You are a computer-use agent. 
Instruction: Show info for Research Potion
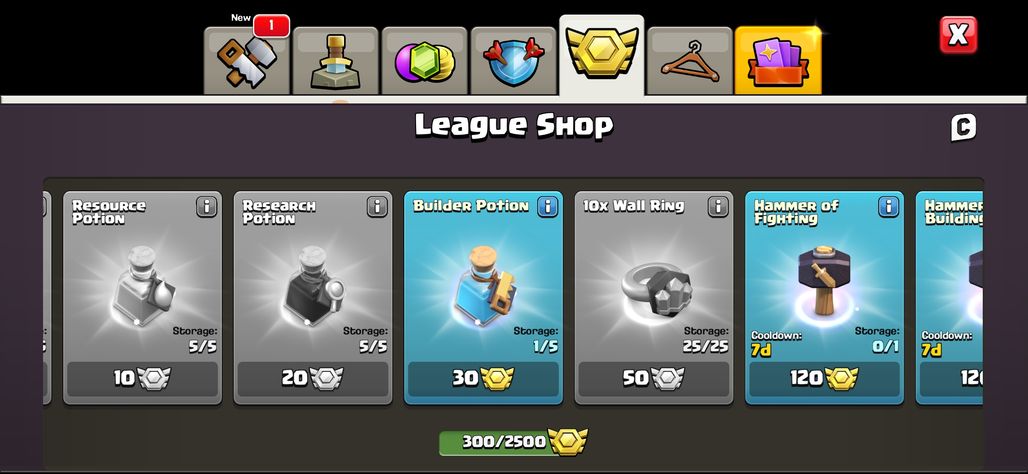click(x=377, y=207)
